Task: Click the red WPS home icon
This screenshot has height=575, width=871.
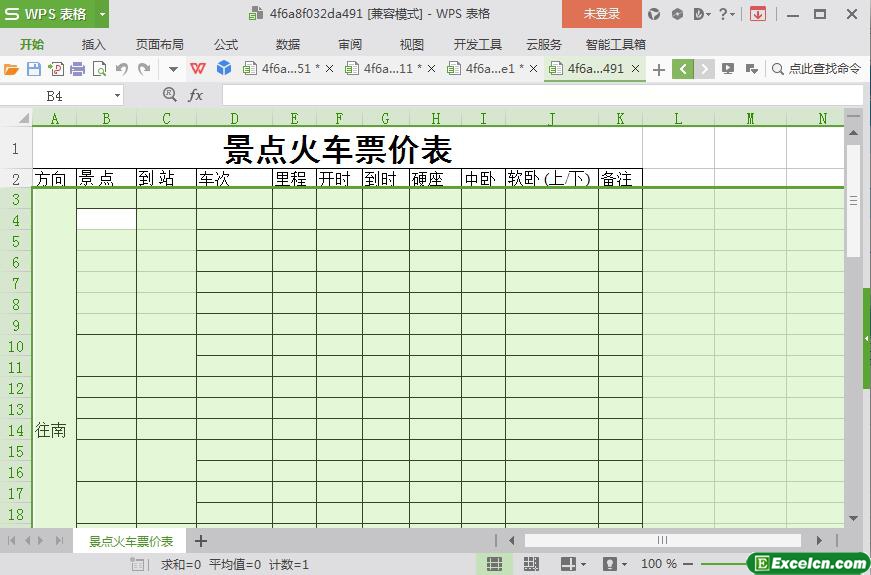Action: click(198, 69)
